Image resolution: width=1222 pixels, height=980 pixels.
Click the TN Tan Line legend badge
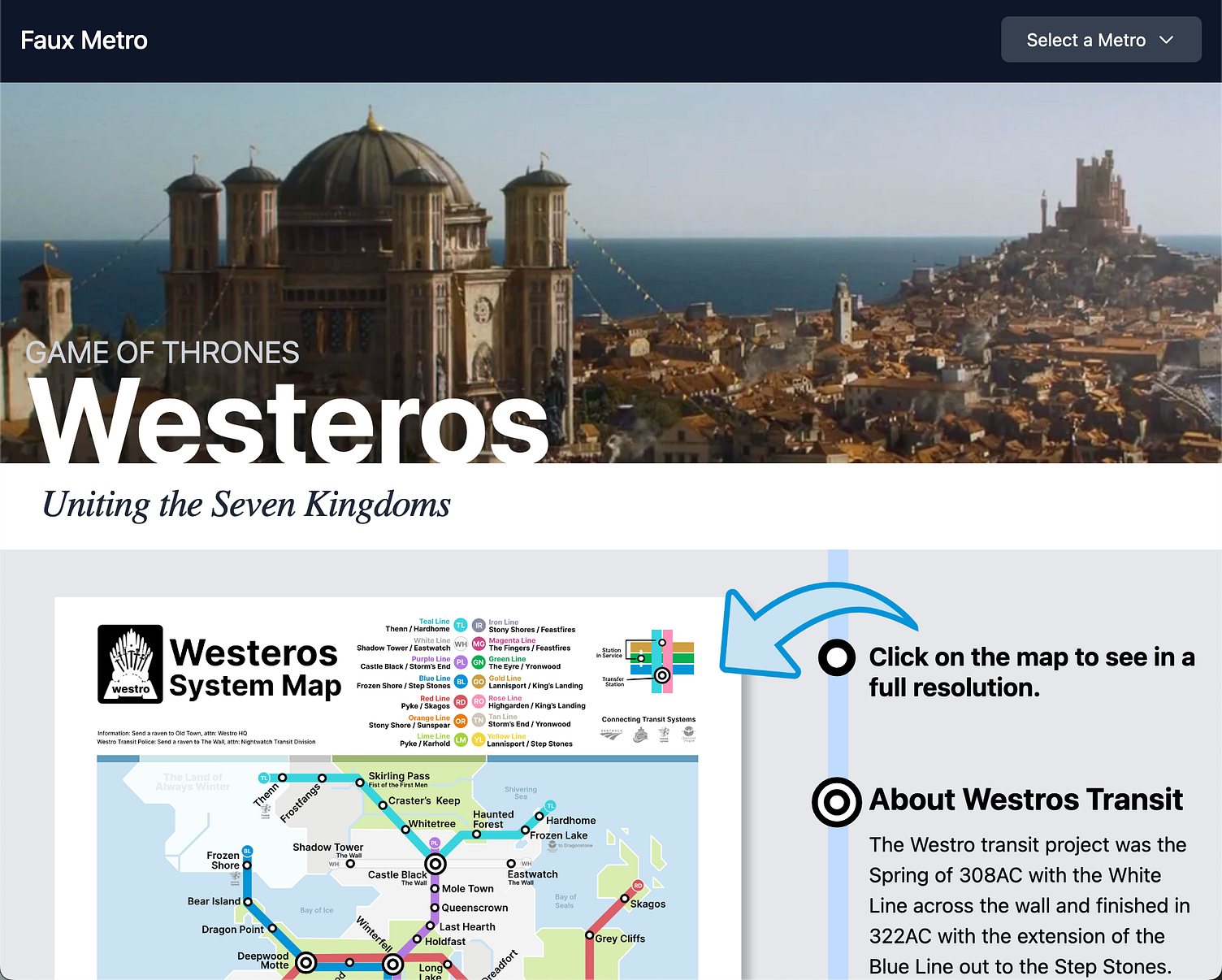(479, 720)
